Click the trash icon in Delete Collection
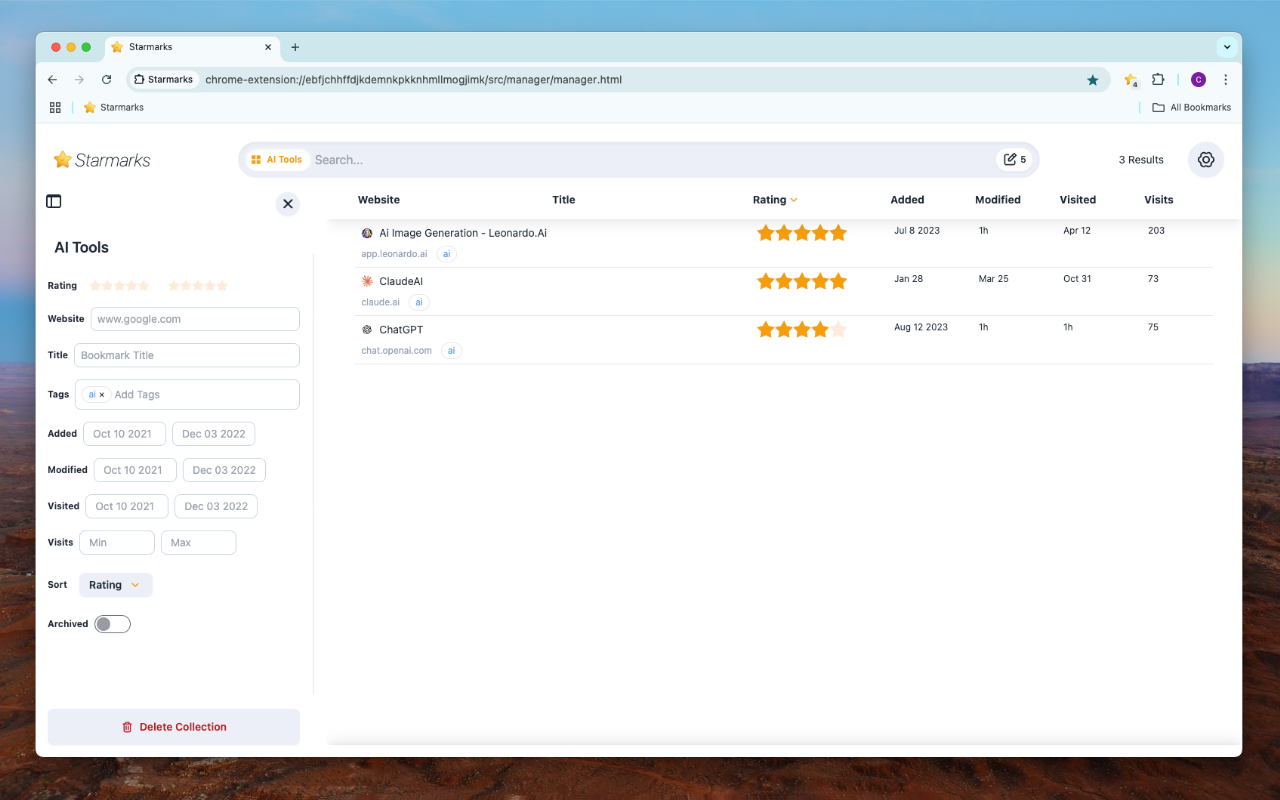The height and width of the screenshot is (800, 1280). [x=127, y=727]
